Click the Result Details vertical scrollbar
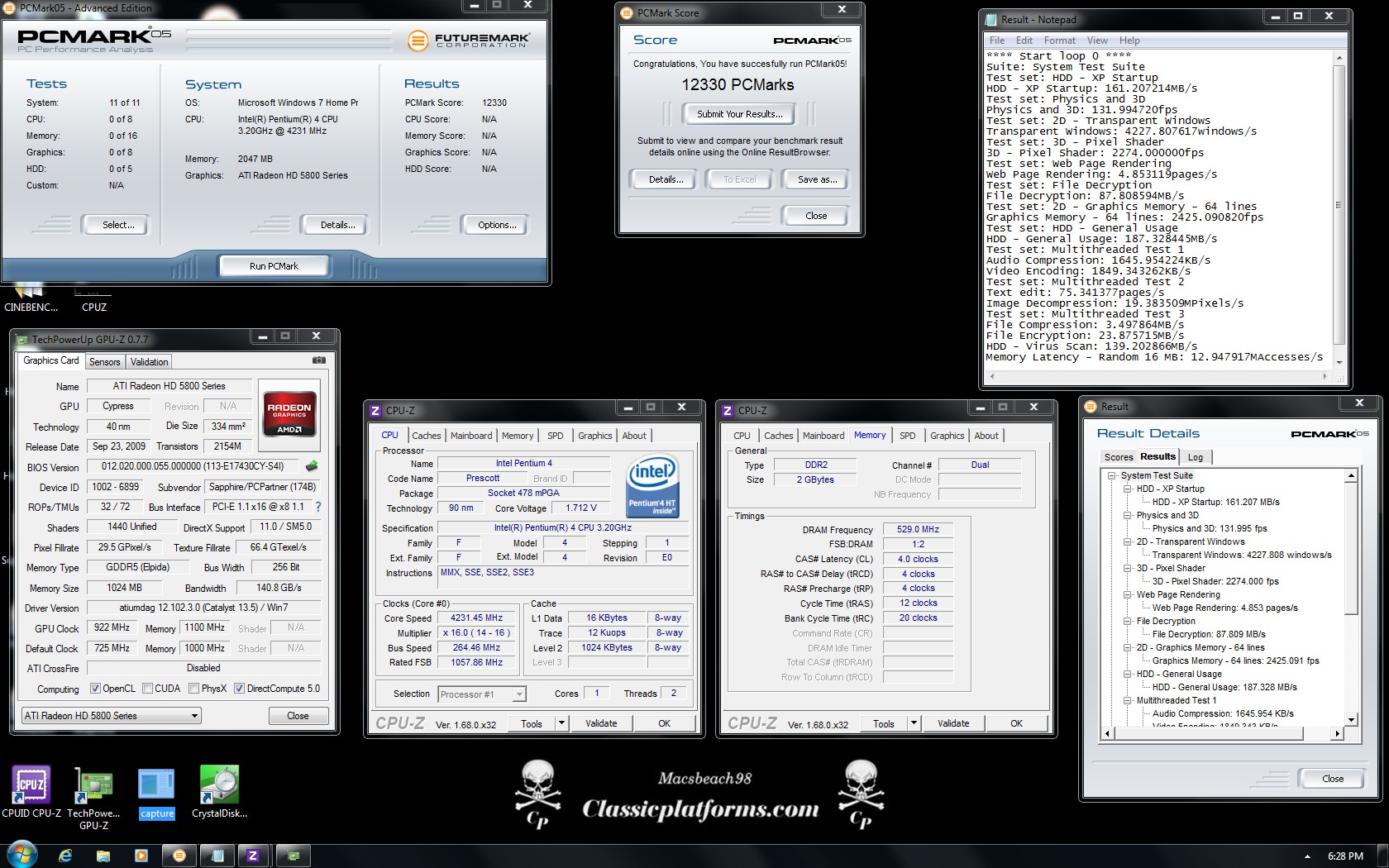 click(1351, 598)
